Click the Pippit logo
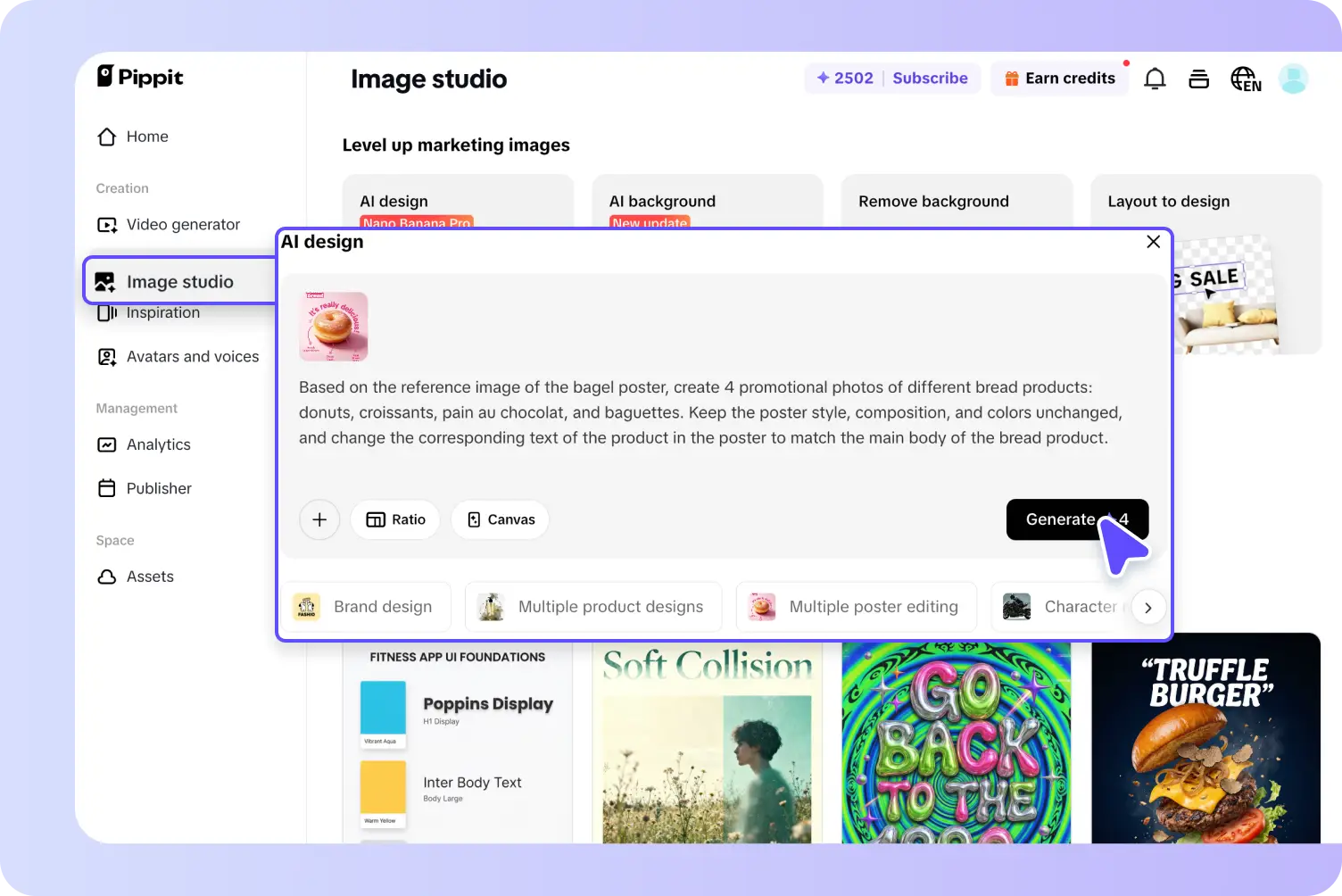Viewport: 1342px width, 896px height. click(139, 77)
